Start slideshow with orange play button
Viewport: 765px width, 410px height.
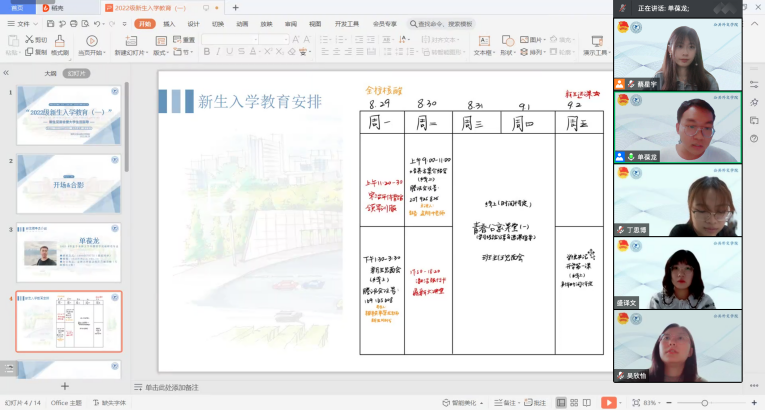click(x=608, y=402)
